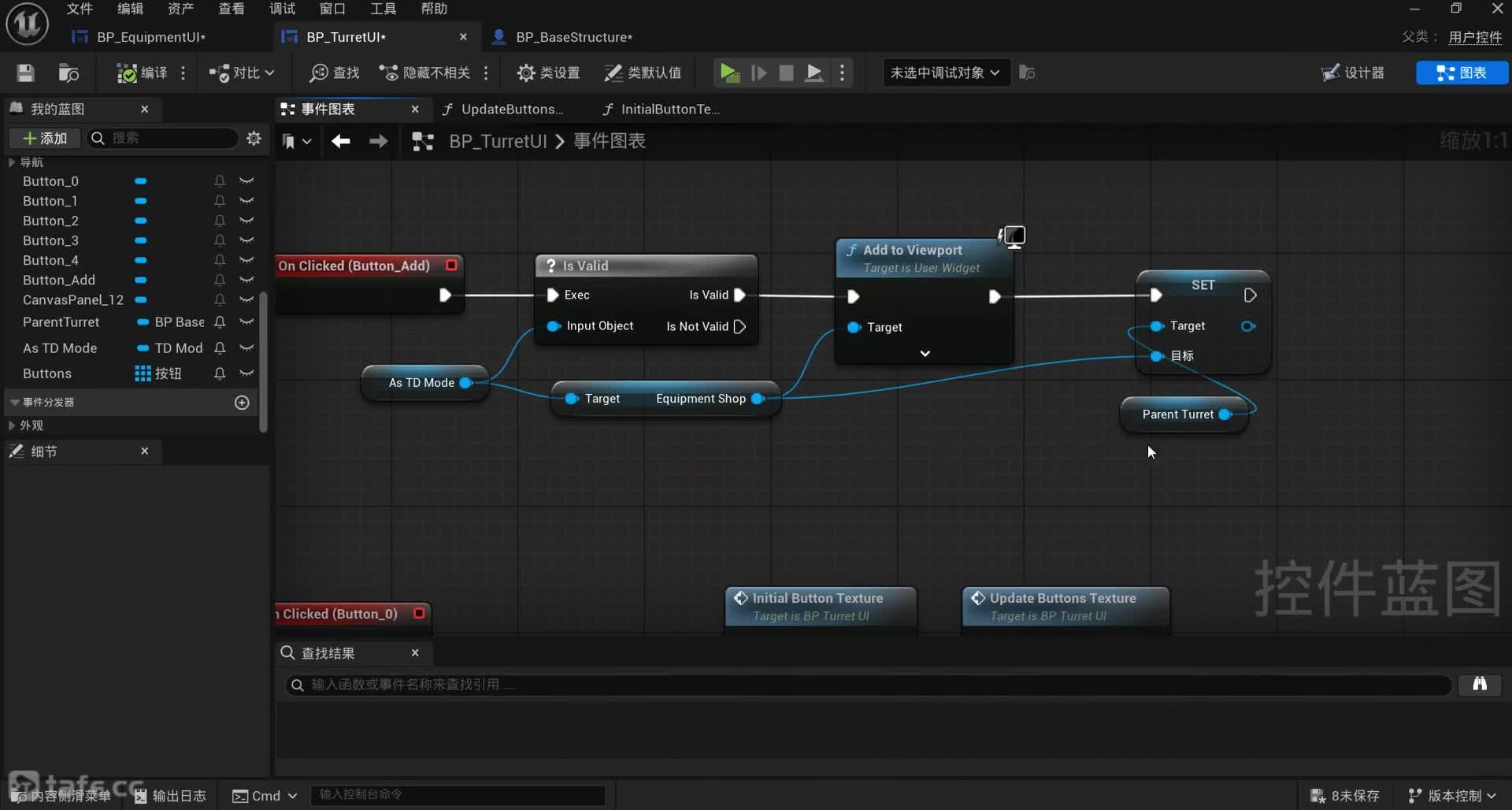Switch to the BP_EquipmentUI tab
Viewport: 1512px width, 810px height.
(x=150, y=37)
